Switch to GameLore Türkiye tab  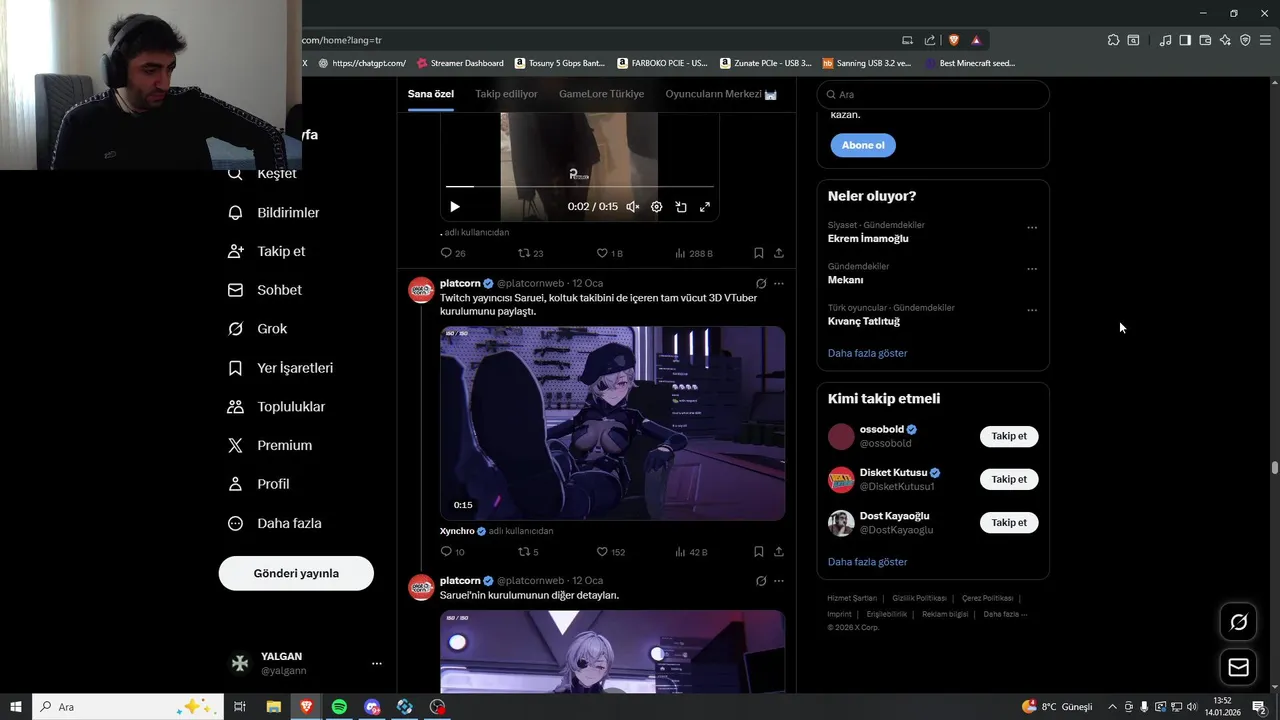click(601, 94)
